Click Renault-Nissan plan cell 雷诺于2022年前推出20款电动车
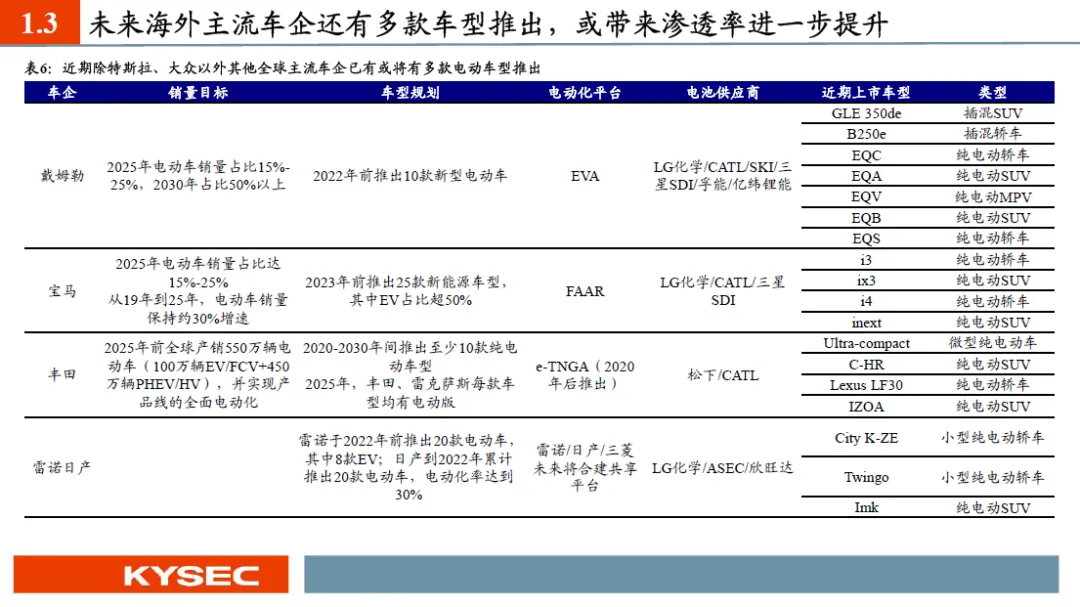This screenshot has height=607, width=1080. (x=409, y=467)
